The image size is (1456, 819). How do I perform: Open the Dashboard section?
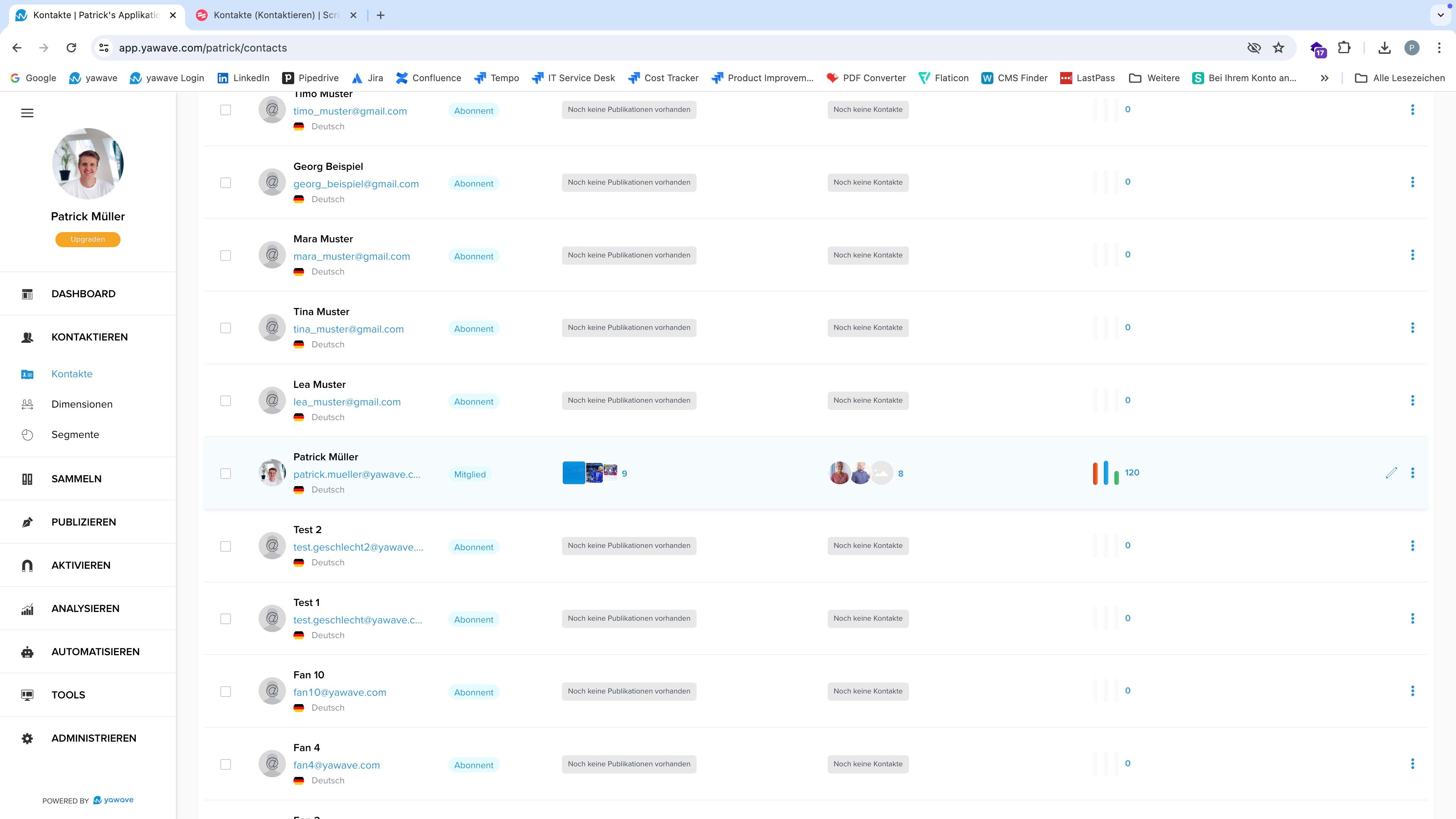pyautogui.click(x=83, y=294)
